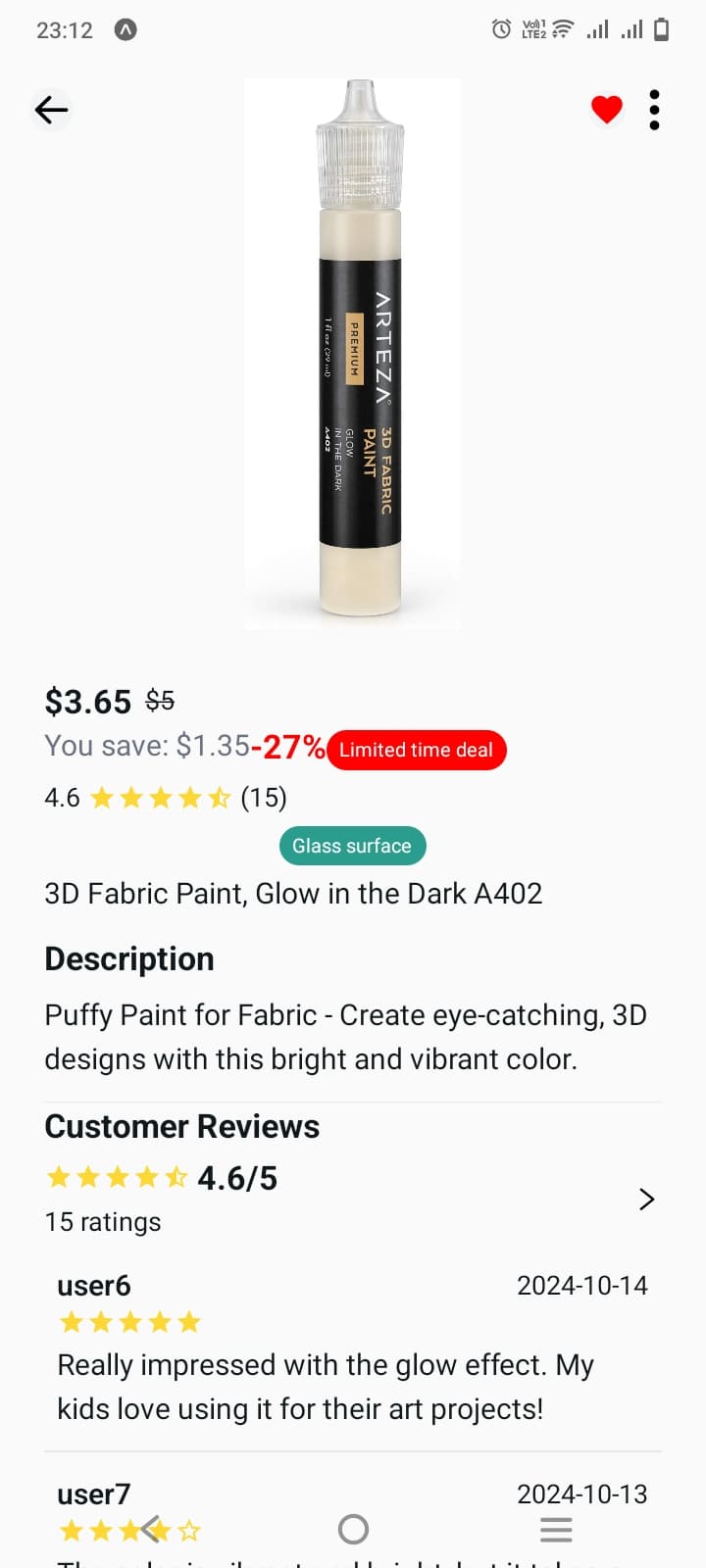Tap the alarm icon in status bar
706x1568 pixels.
pyautogui.click(x=501, y=29)
